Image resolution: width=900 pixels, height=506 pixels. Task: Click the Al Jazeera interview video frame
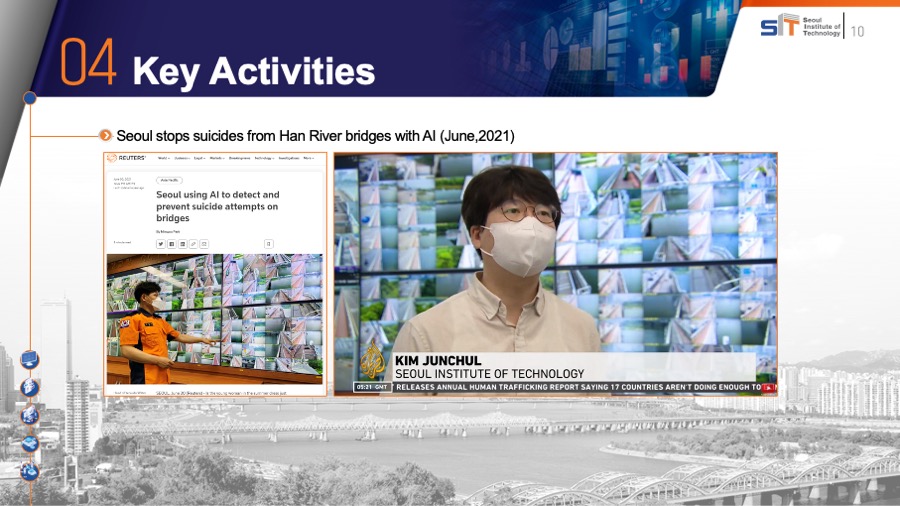556,274
